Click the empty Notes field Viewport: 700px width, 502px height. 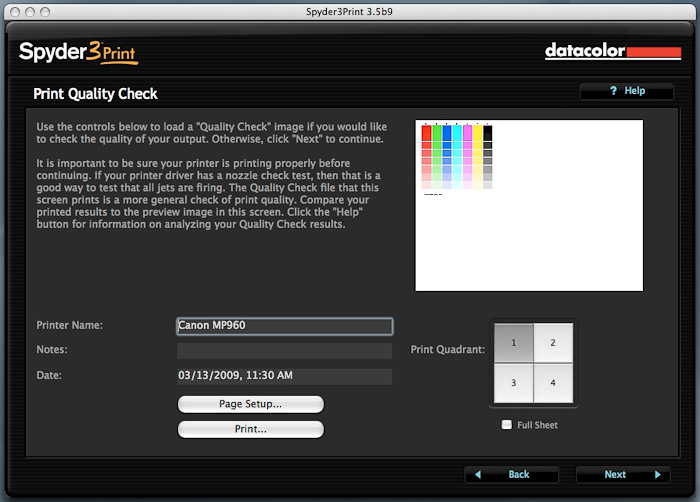284,351
